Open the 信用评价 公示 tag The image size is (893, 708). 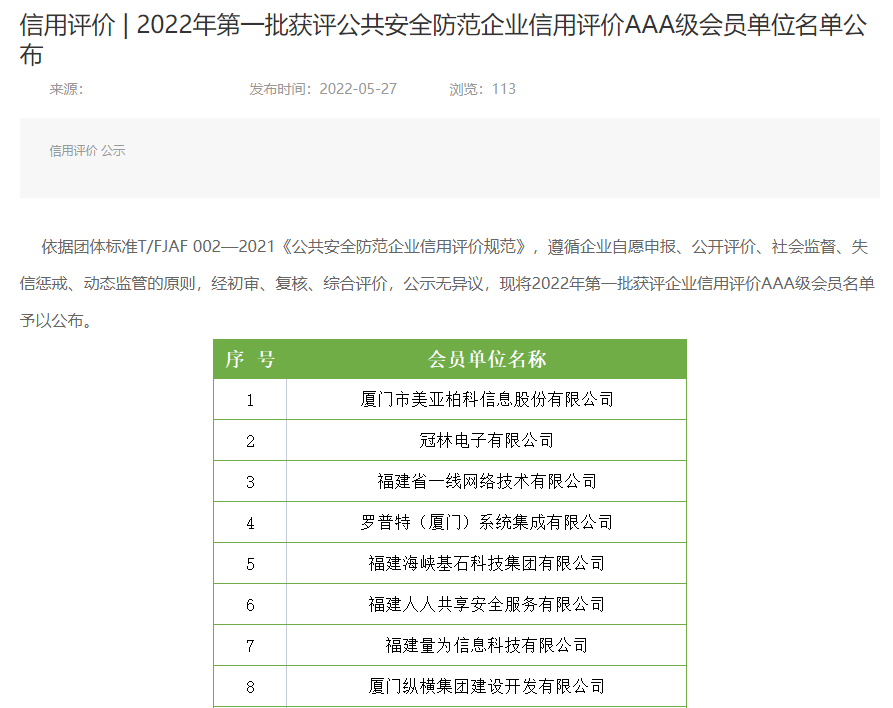[x=87, y=151]
